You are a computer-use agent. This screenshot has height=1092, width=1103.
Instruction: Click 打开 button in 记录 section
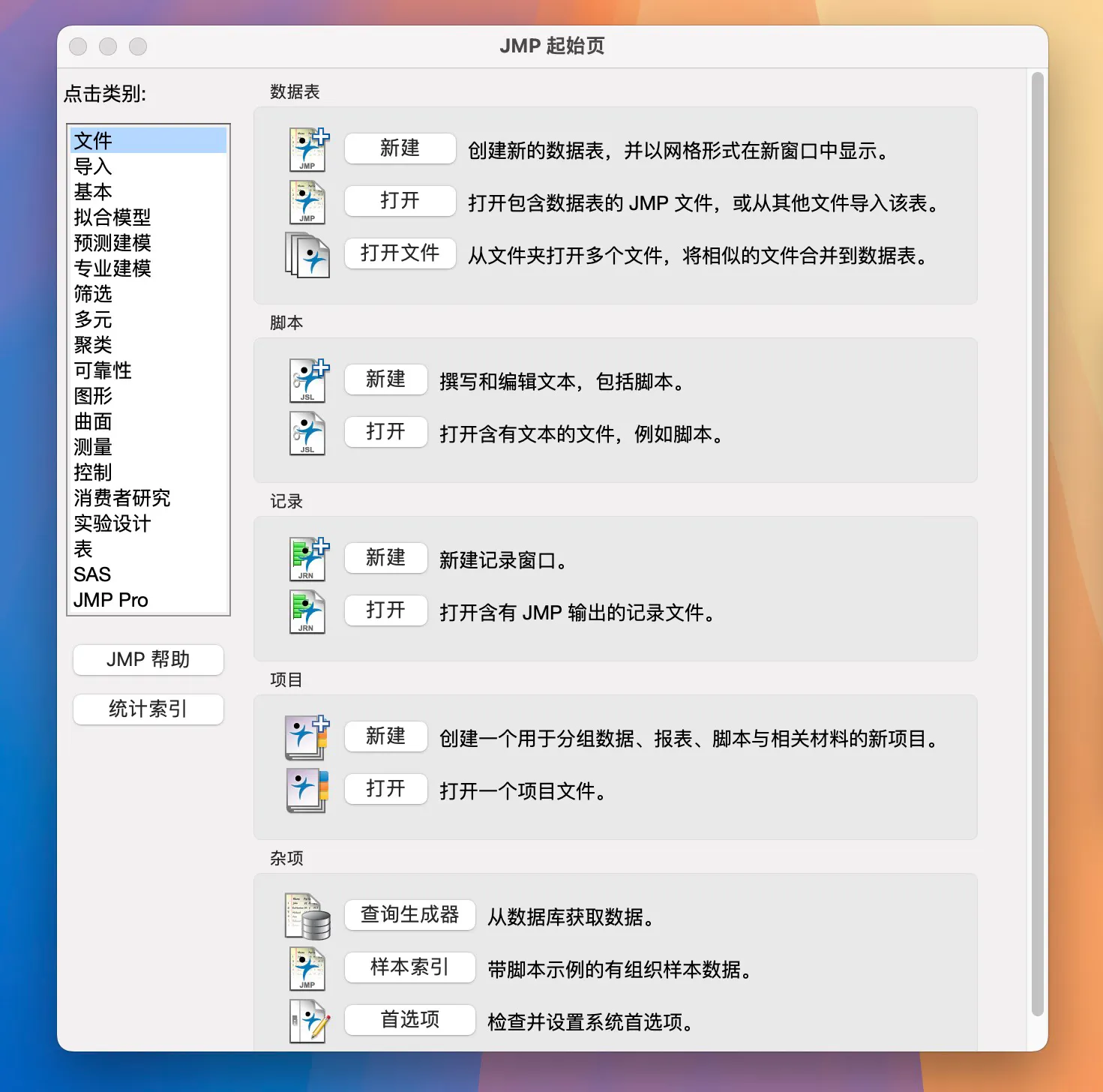click(386, 610)
